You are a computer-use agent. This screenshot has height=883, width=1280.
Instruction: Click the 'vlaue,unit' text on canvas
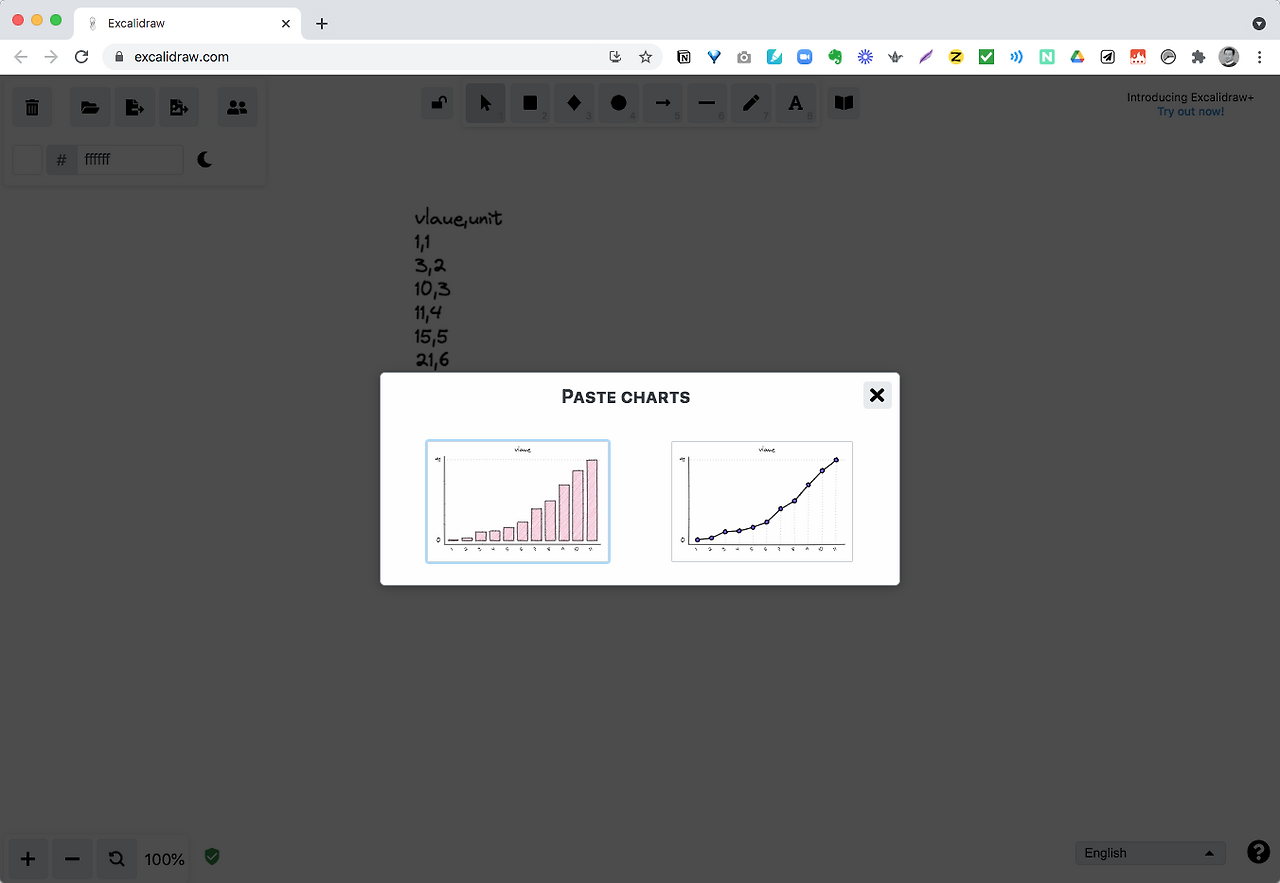[x=458, y=218]
